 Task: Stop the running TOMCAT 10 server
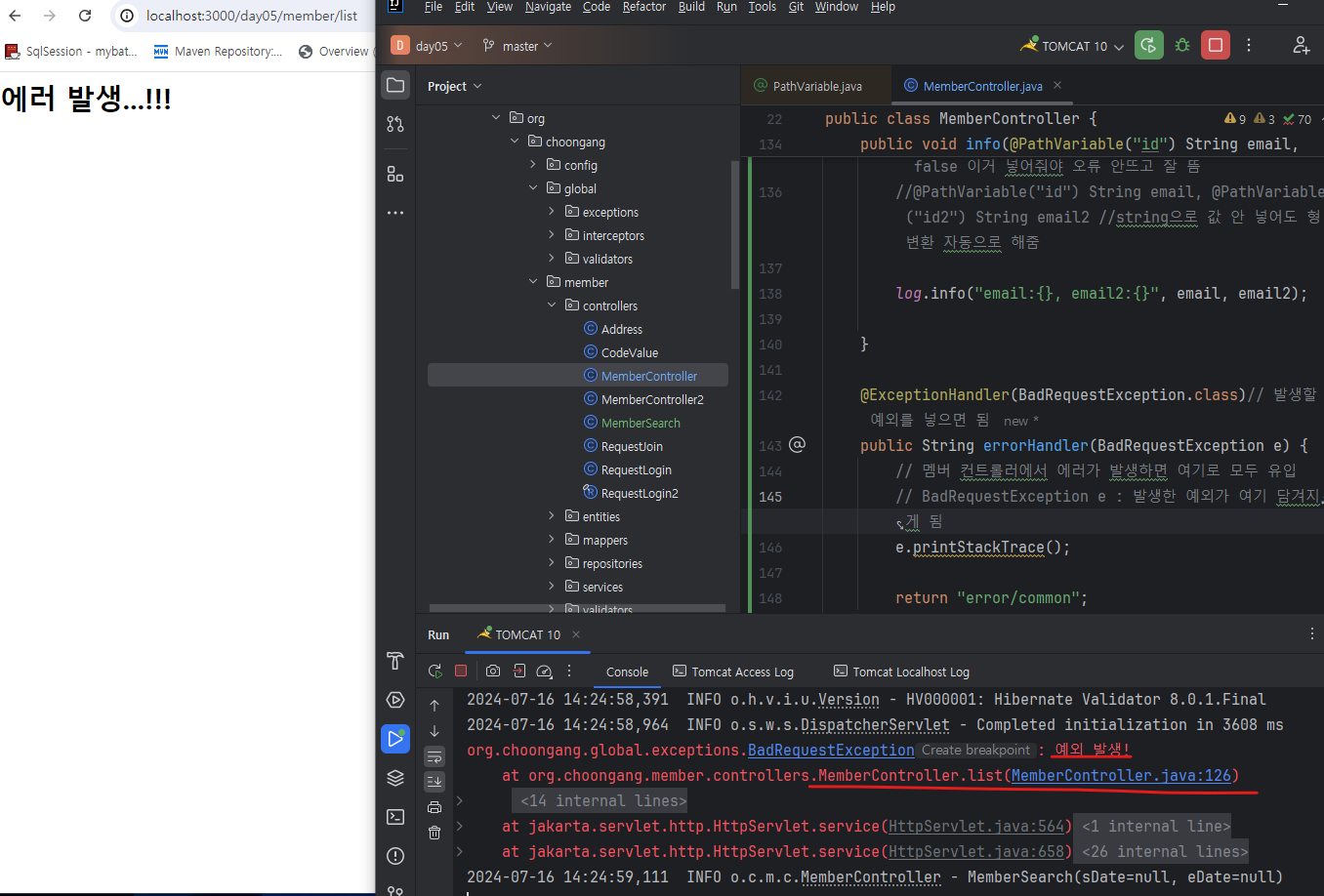point(1216,46)
